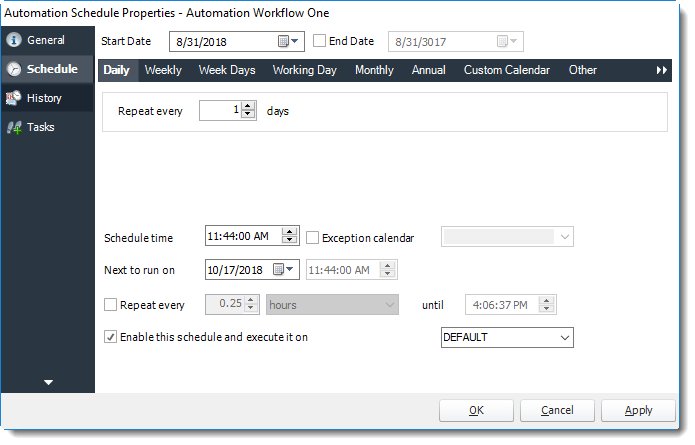
Task: Switch to the Other tab
Action: pos(582,70)
